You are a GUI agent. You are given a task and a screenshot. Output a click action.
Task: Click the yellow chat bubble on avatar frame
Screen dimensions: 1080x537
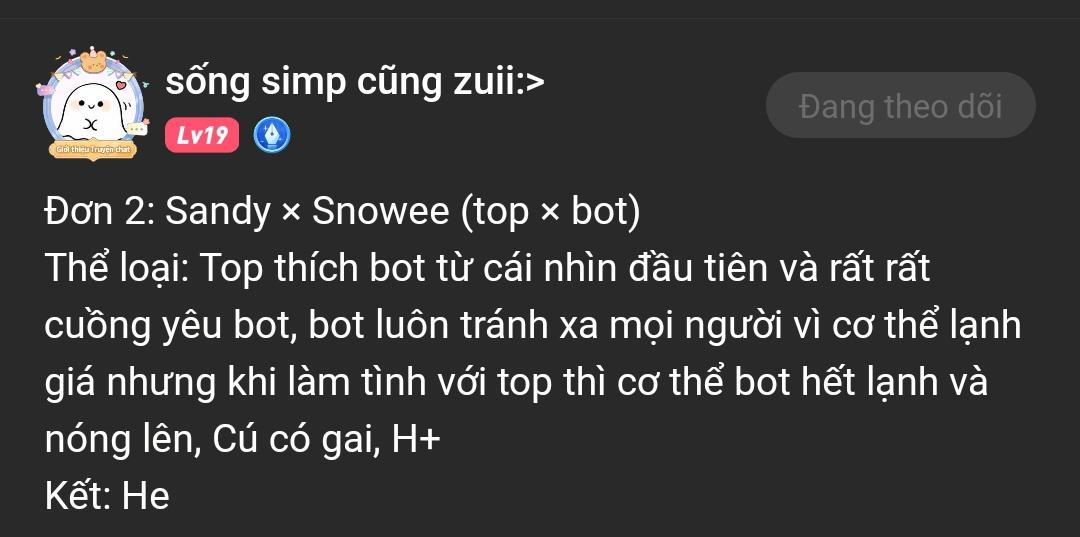[138, 128]
